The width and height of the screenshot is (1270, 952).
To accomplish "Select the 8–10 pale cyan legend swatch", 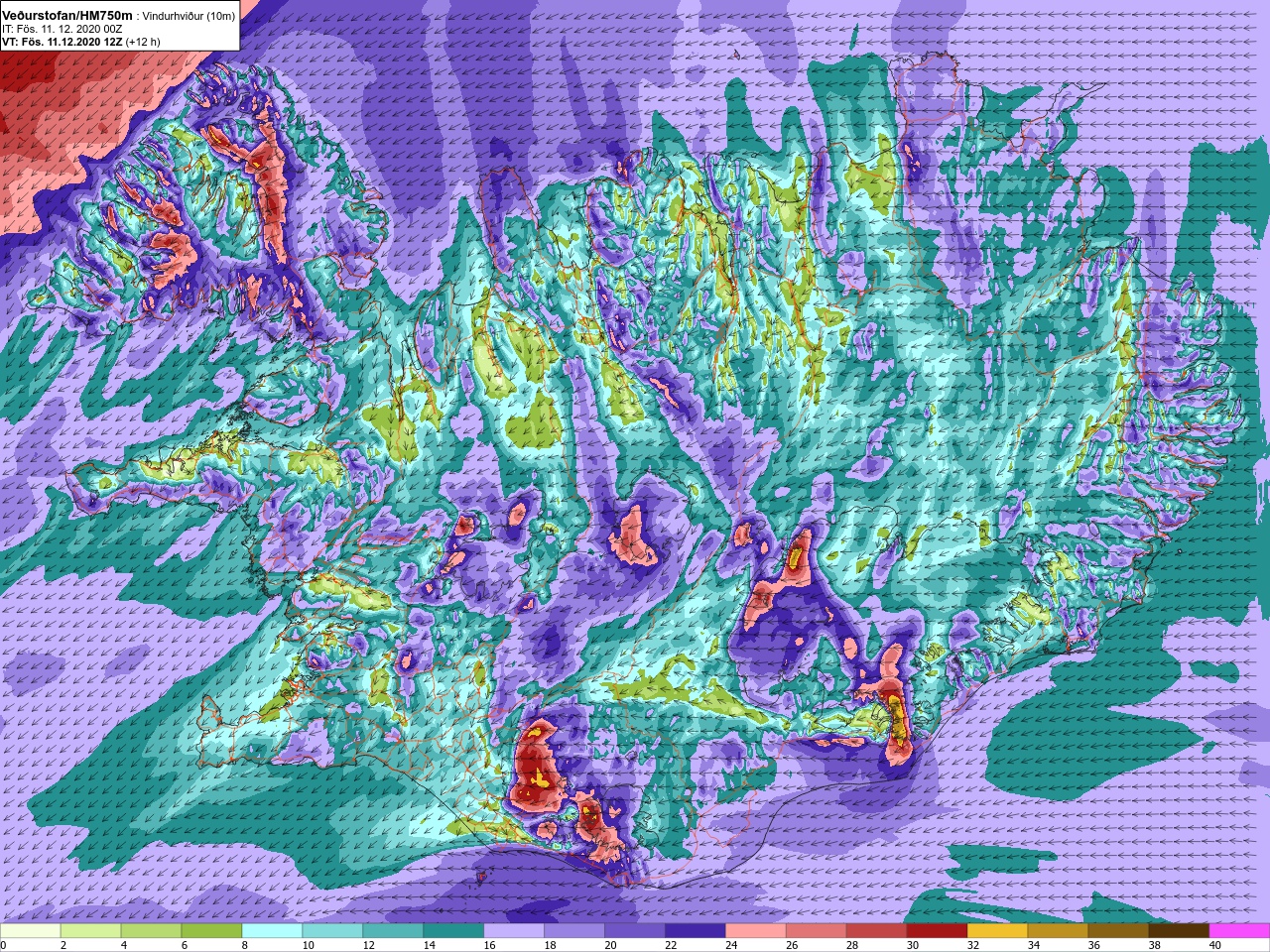I will click(x=272, y=930).
